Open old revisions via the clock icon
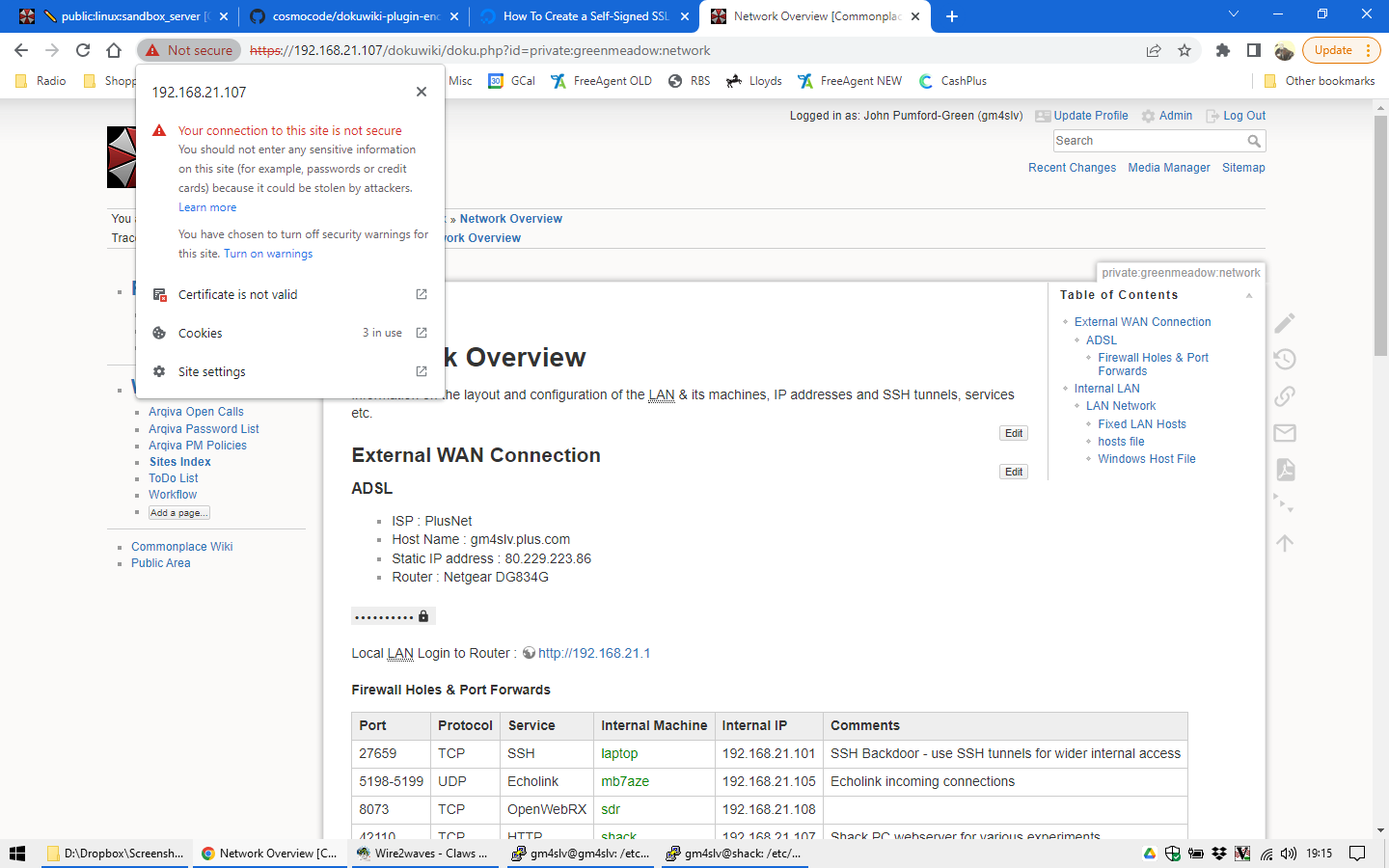 coord(1284,359)
